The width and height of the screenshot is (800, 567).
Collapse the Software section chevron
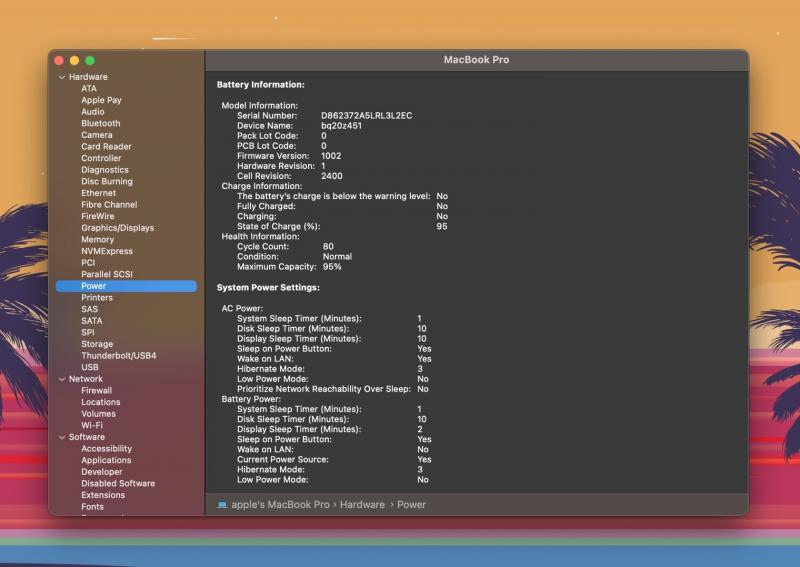coord(62,437)
